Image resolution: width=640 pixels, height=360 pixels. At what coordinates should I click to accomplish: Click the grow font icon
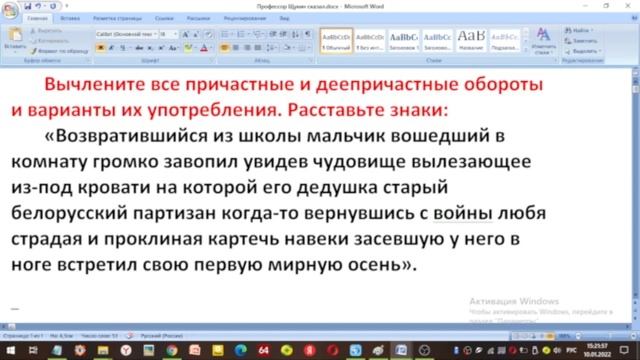(185, 35)
